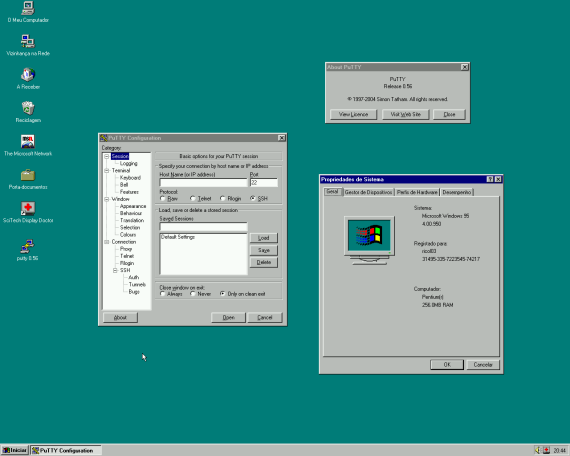This screenshot has width=570, height=456.
Task: Click the Delete session button
Action: 264,262
